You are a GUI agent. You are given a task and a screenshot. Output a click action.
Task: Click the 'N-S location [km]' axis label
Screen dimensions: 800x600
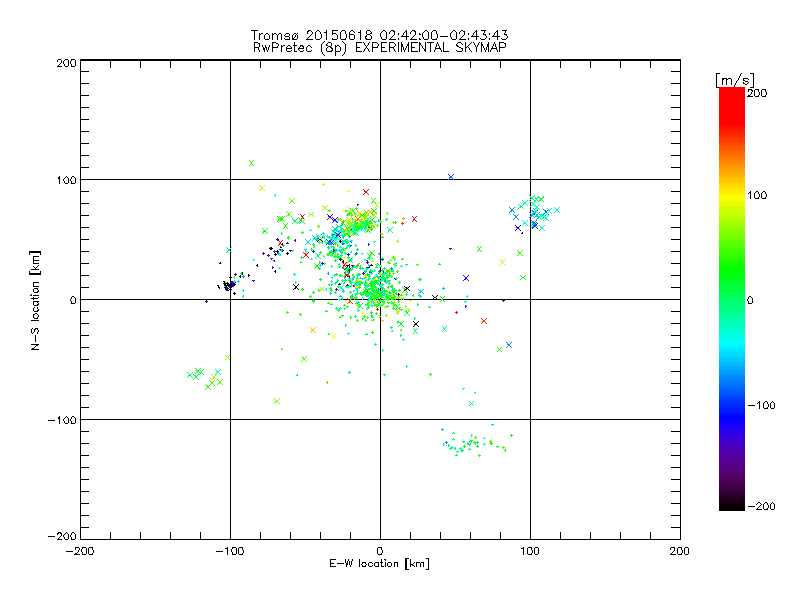pyautogui.click(x=35, y=301)
